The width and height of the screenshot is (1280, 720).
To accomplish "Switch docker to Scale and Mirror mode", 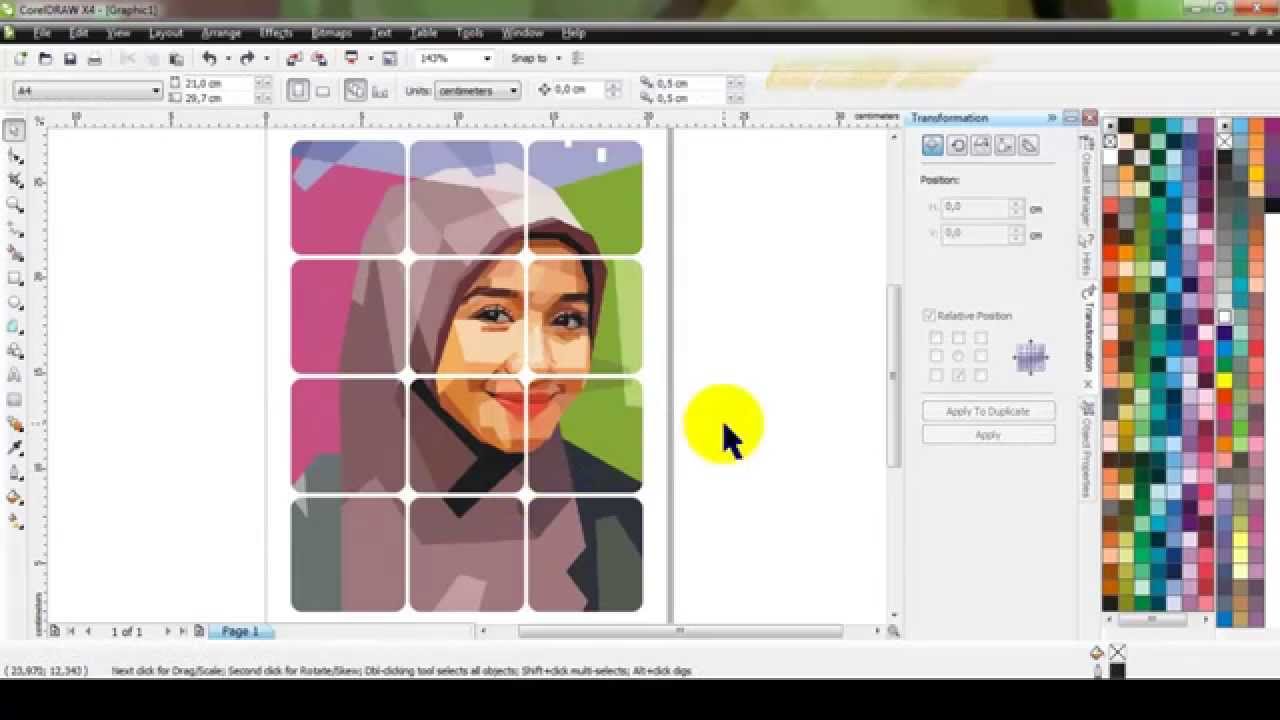I will point(981,146).
